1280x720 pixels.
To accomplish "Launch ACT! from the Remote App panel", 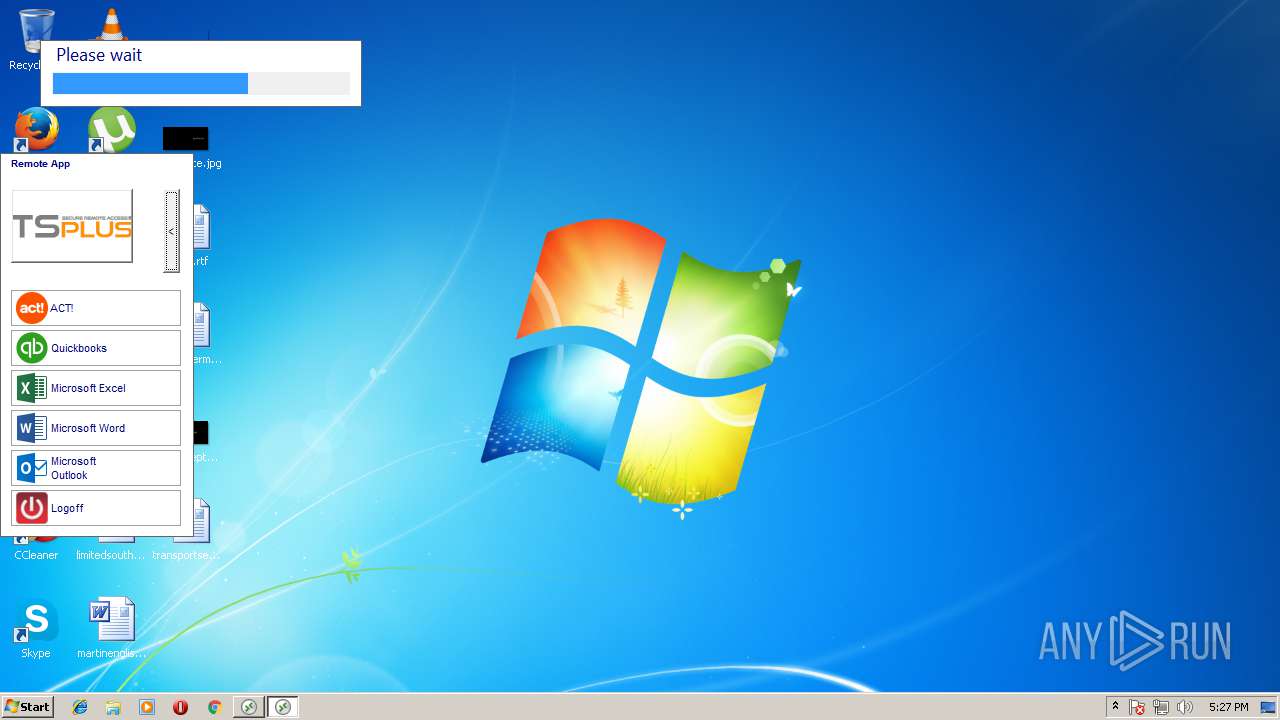I will 96,308.
